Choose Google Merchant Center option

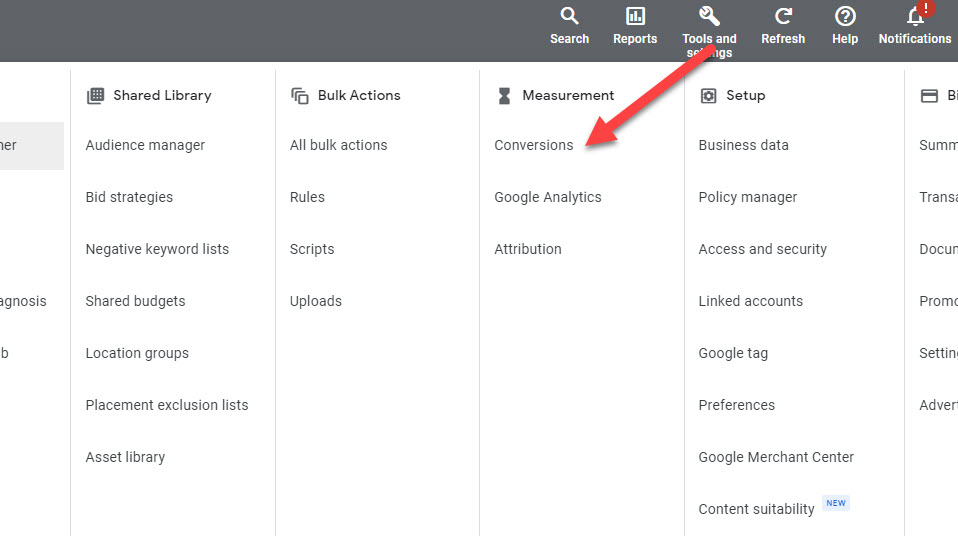776,457
